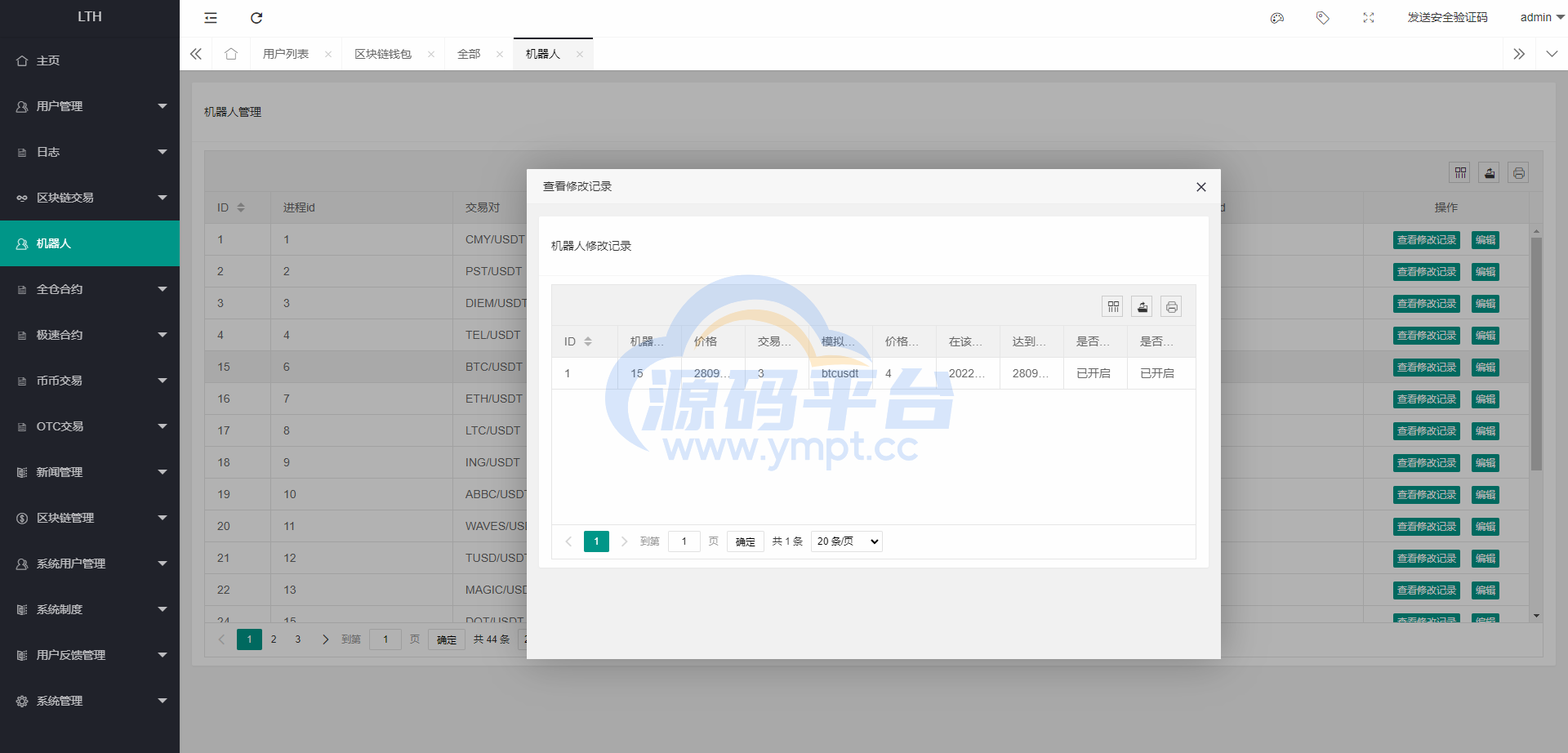Go to page 3 in background pagination
The width and height of the screenshot is (1568, 753).
coord(298,639)
